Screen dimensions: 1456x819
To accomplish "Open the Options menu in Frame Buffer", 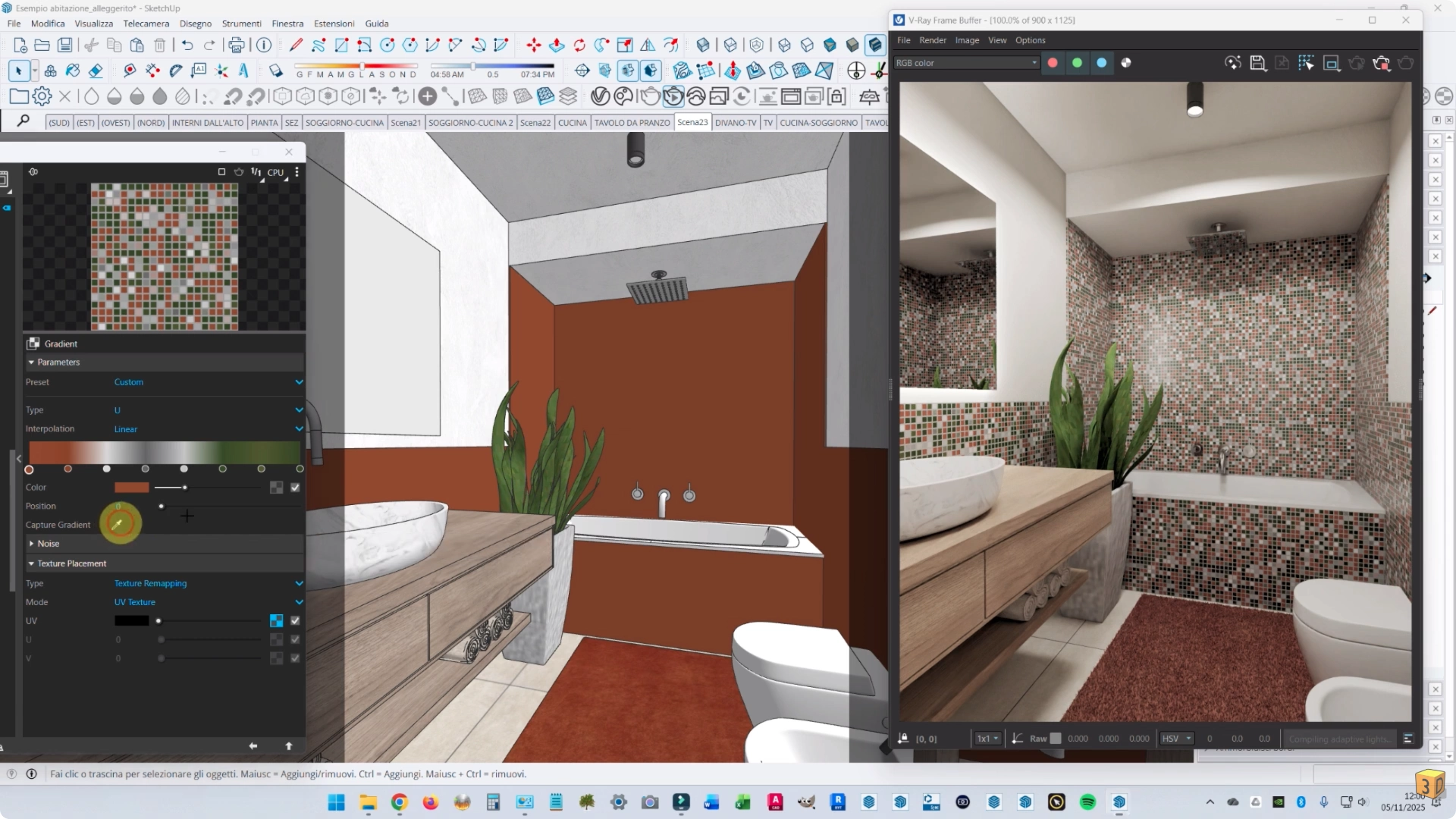I will coord(1030,40).
